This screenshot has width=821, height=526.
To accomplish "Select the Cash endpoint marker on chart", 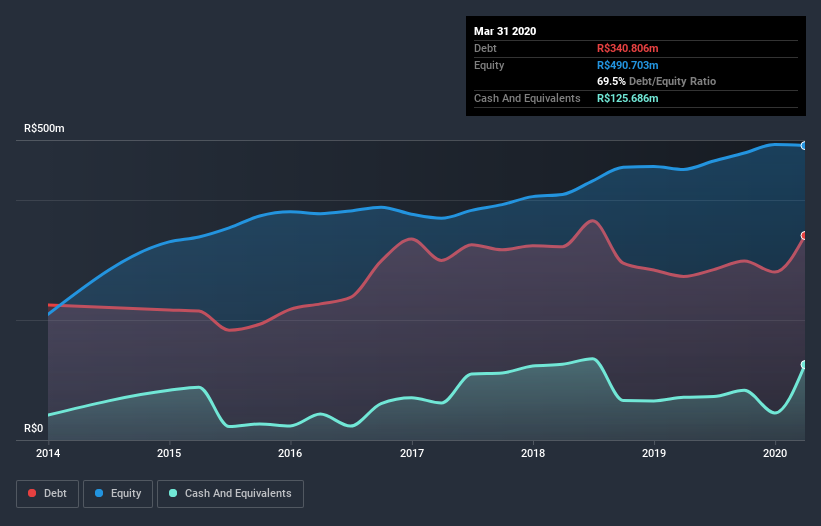I will point(804,365).
